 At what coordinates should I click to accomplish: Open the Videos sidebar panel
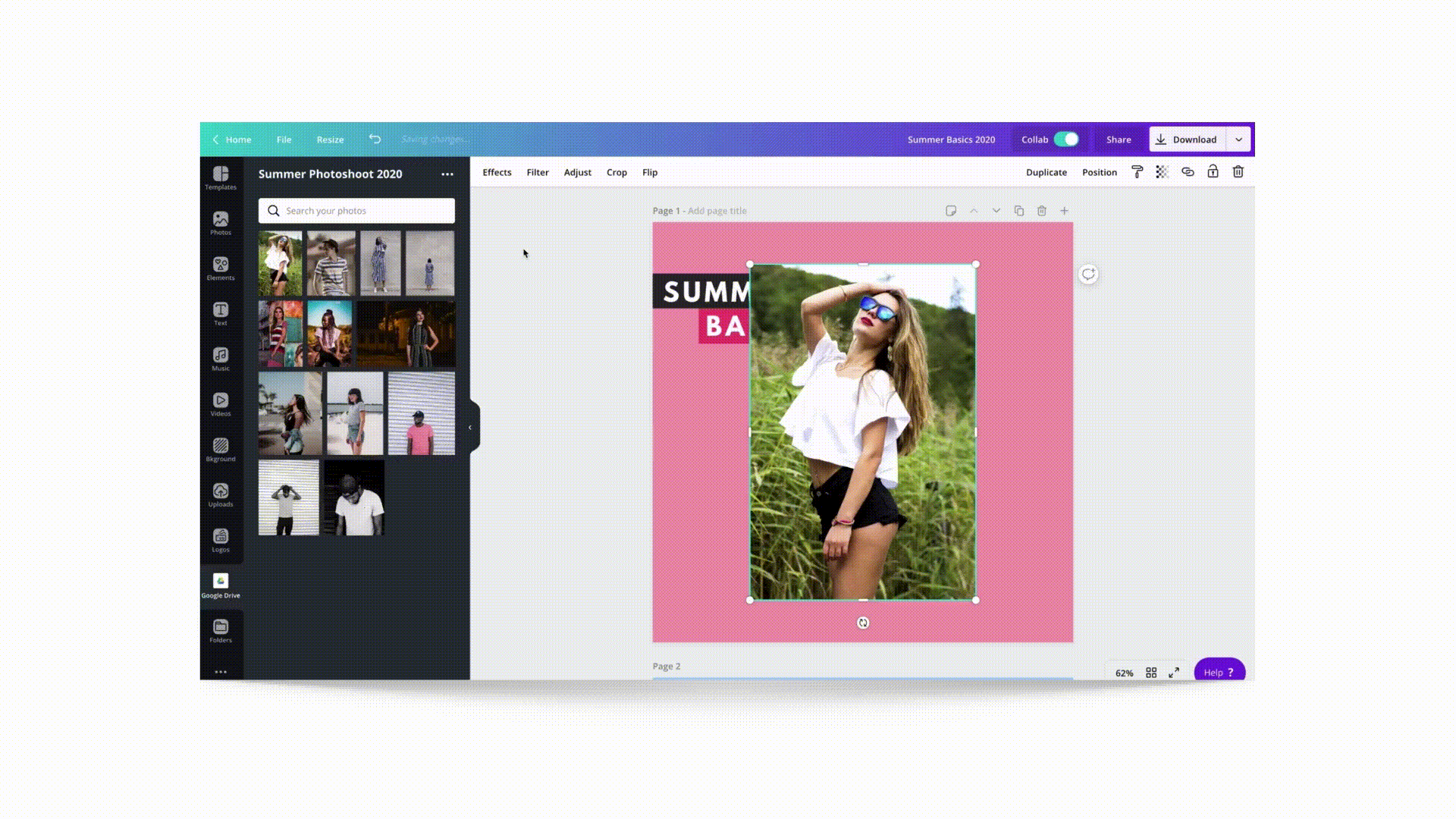221,405
